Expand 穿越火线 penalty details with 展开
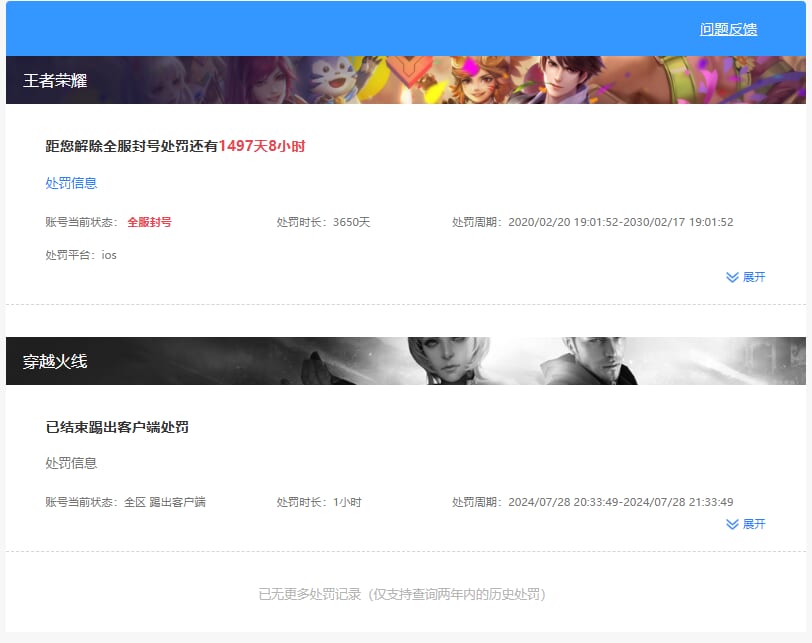 pos(746,524)
